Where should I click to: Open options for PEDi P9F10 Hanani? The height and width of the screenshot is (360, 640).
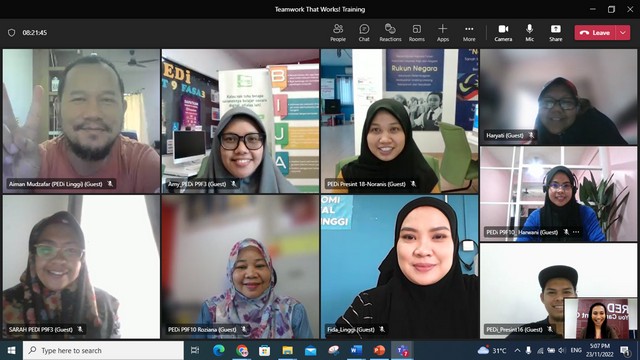point(576,232)
